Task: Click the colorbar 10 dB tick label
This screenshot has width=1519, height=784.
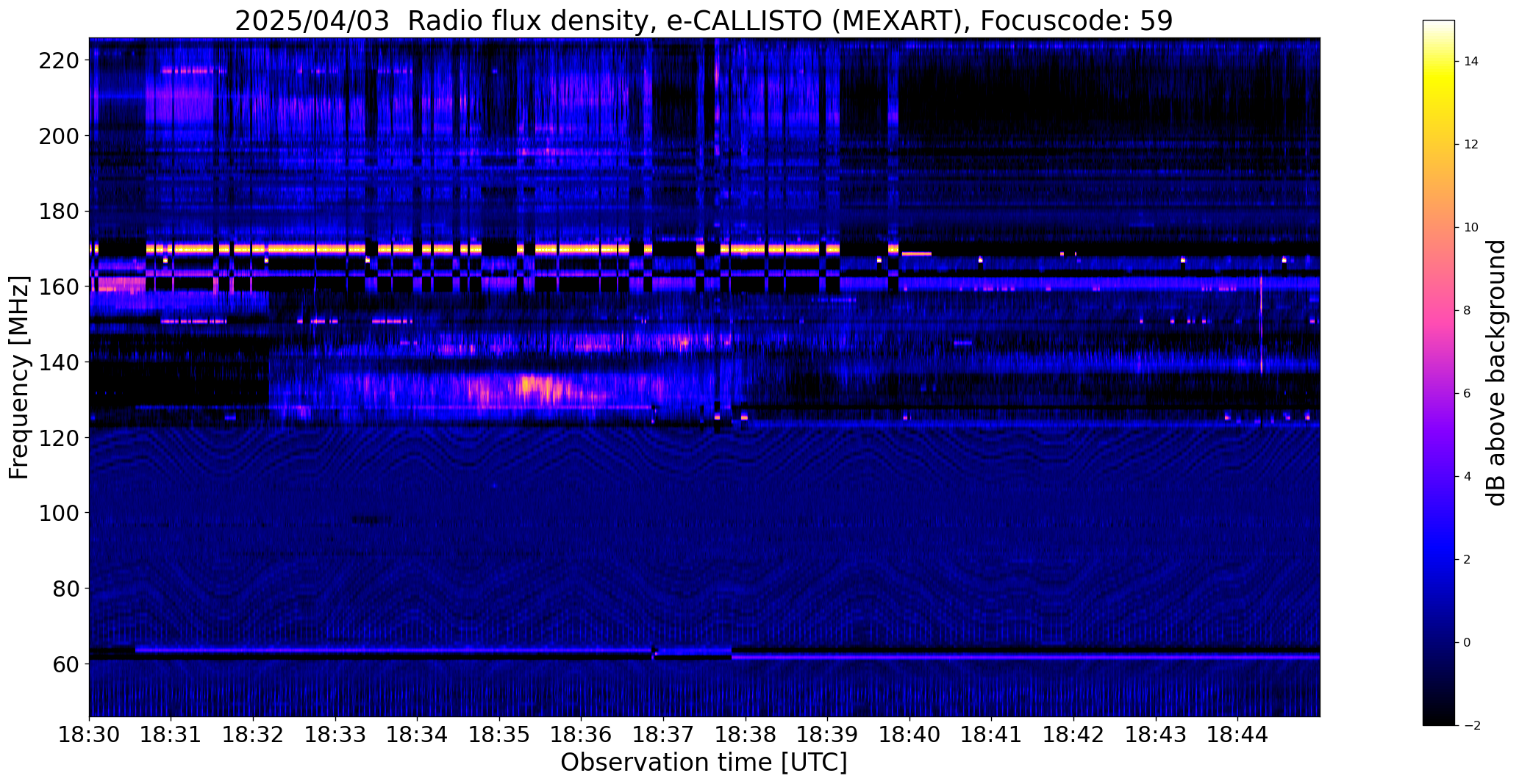Action: [x=1470, y=228]
